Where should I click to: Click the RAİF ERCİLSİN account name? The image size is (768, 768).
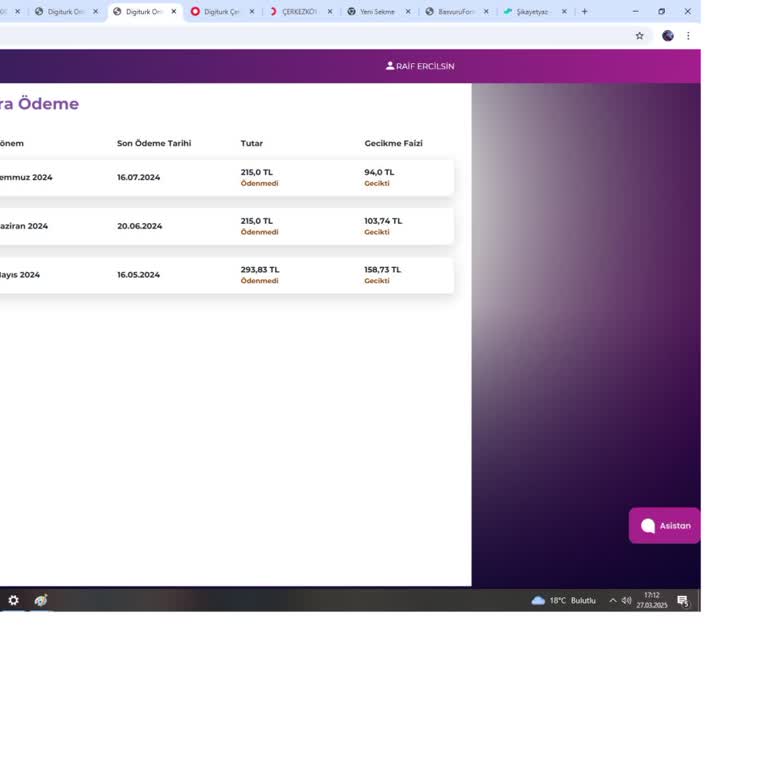coord(425,66)
